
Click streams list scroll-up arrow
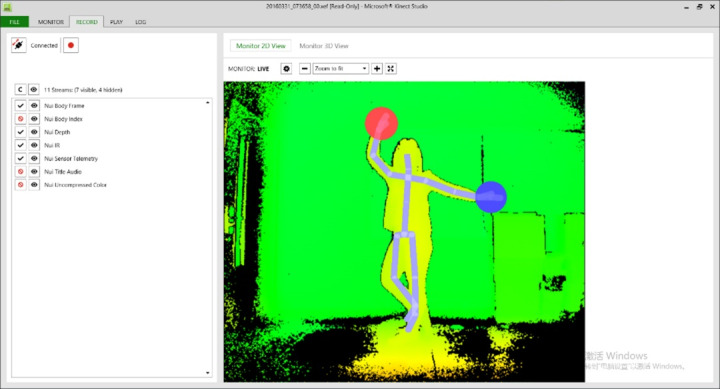(x=208, y=102)
